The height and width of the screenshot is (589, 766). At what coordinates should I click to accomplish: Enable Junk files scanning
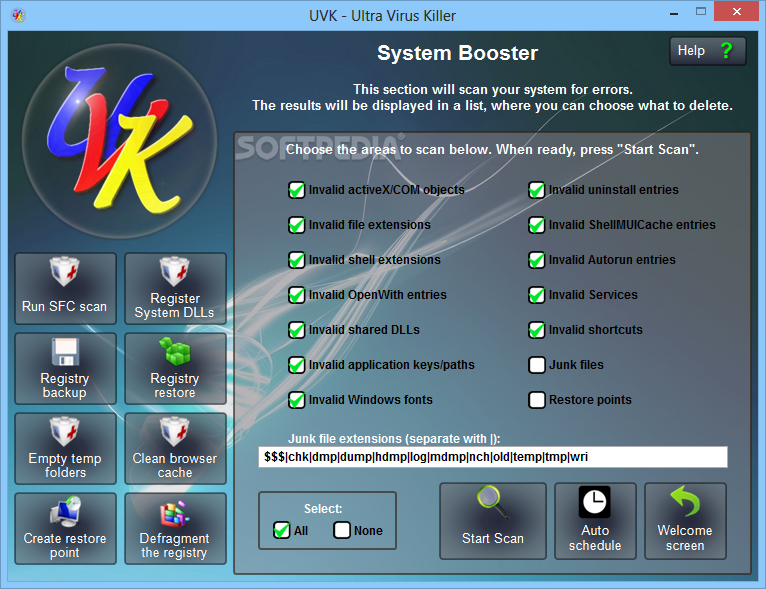pos(536,365)
